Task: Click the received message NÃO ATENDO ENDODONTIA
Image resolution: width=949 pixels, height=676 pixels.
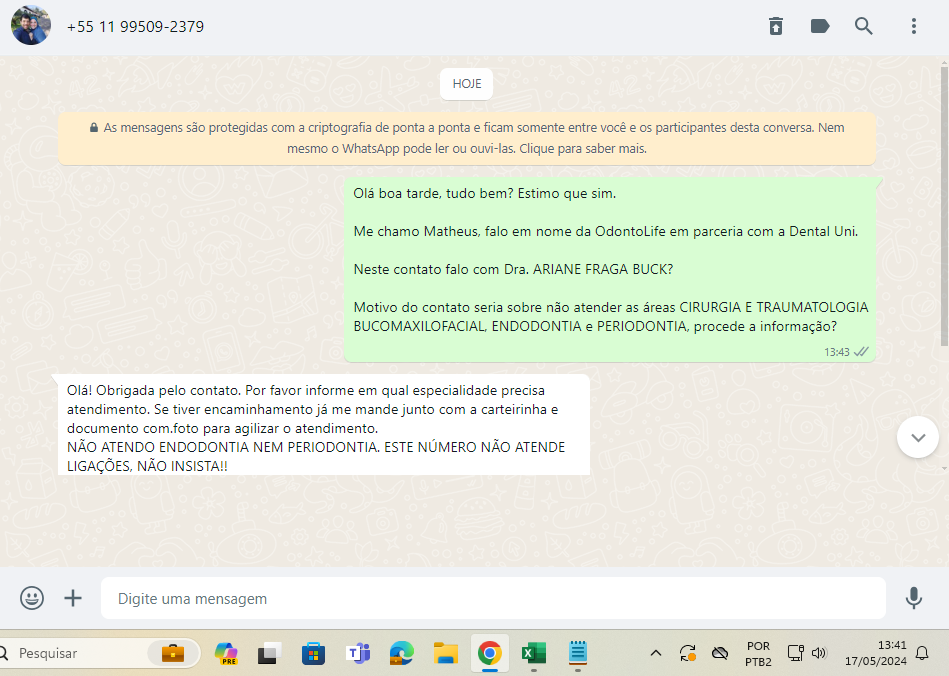Action: coord(324,424)
